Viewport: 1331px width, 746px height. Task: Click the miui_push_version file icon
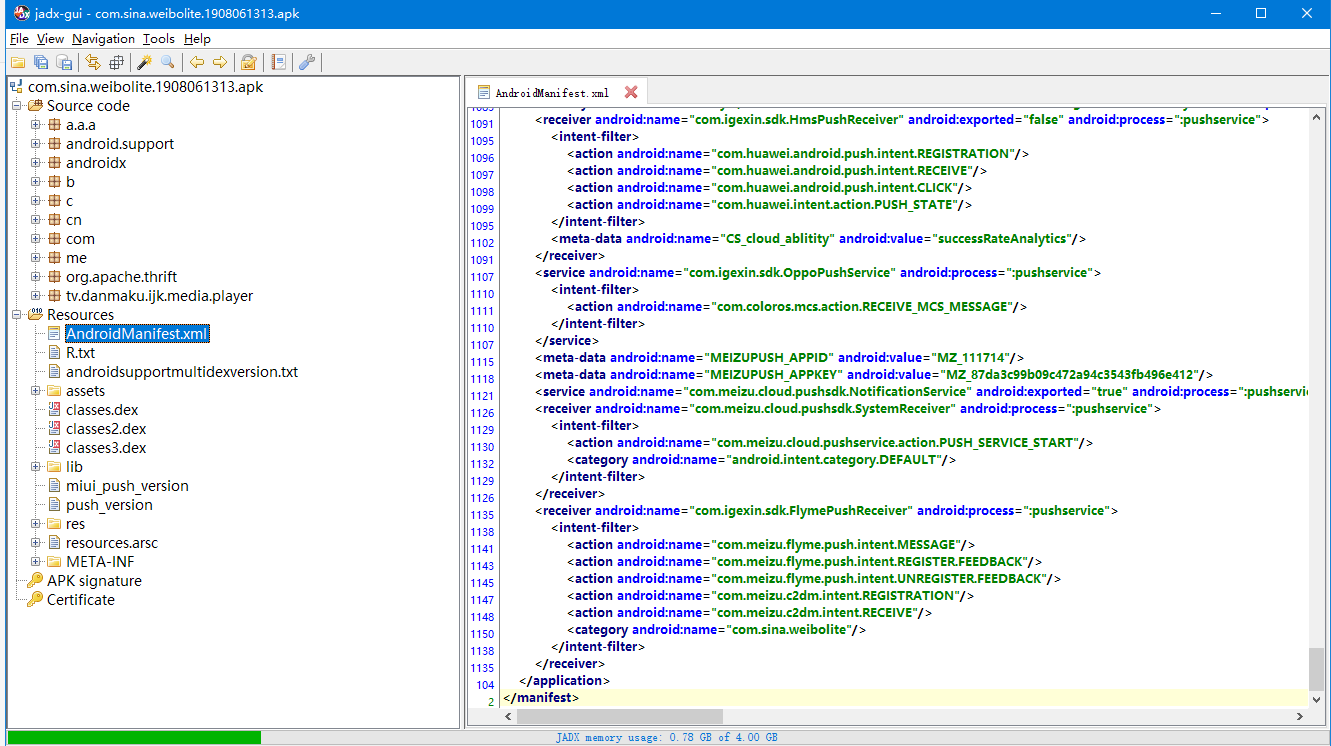click(x=54, y=486)
